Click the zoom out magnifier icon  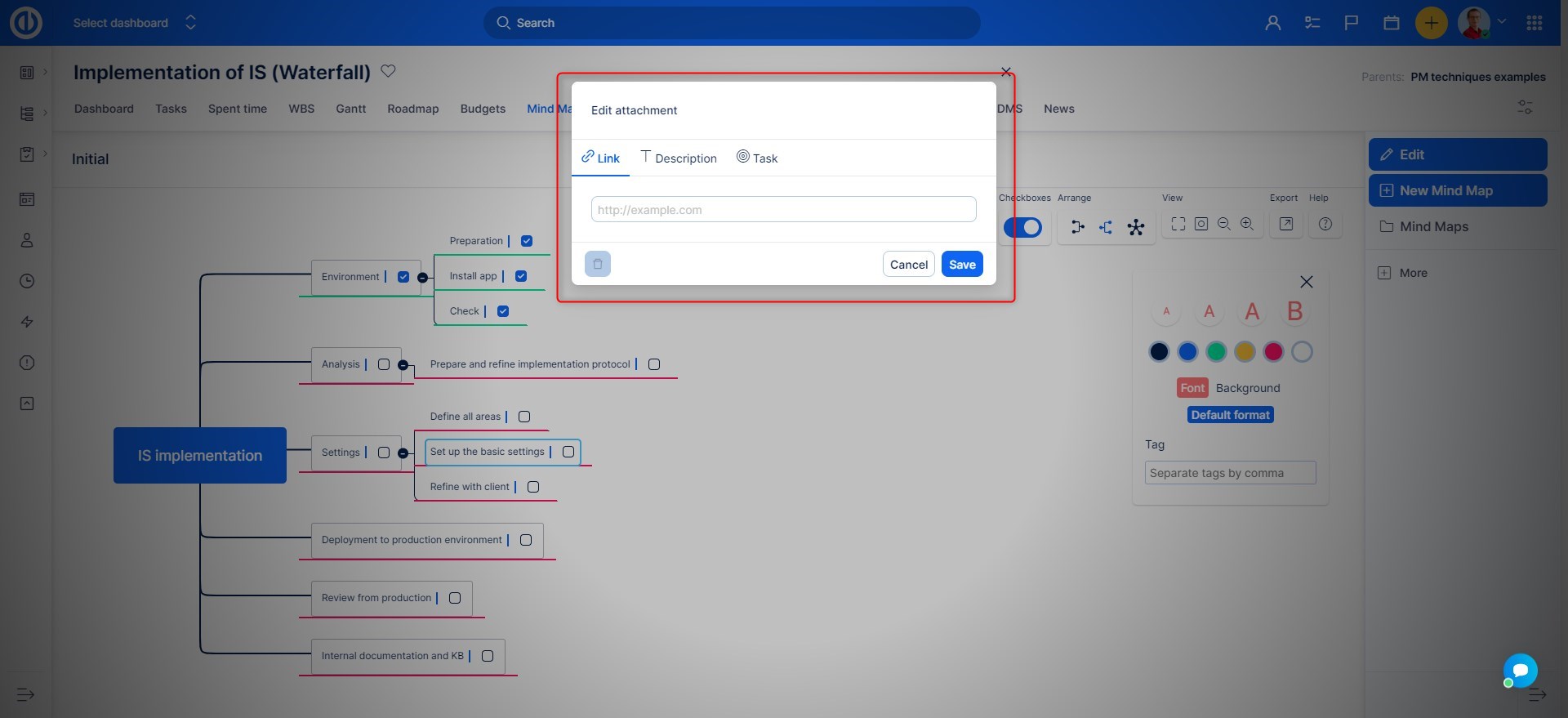pyautogui.click(x=1223, y=224)
